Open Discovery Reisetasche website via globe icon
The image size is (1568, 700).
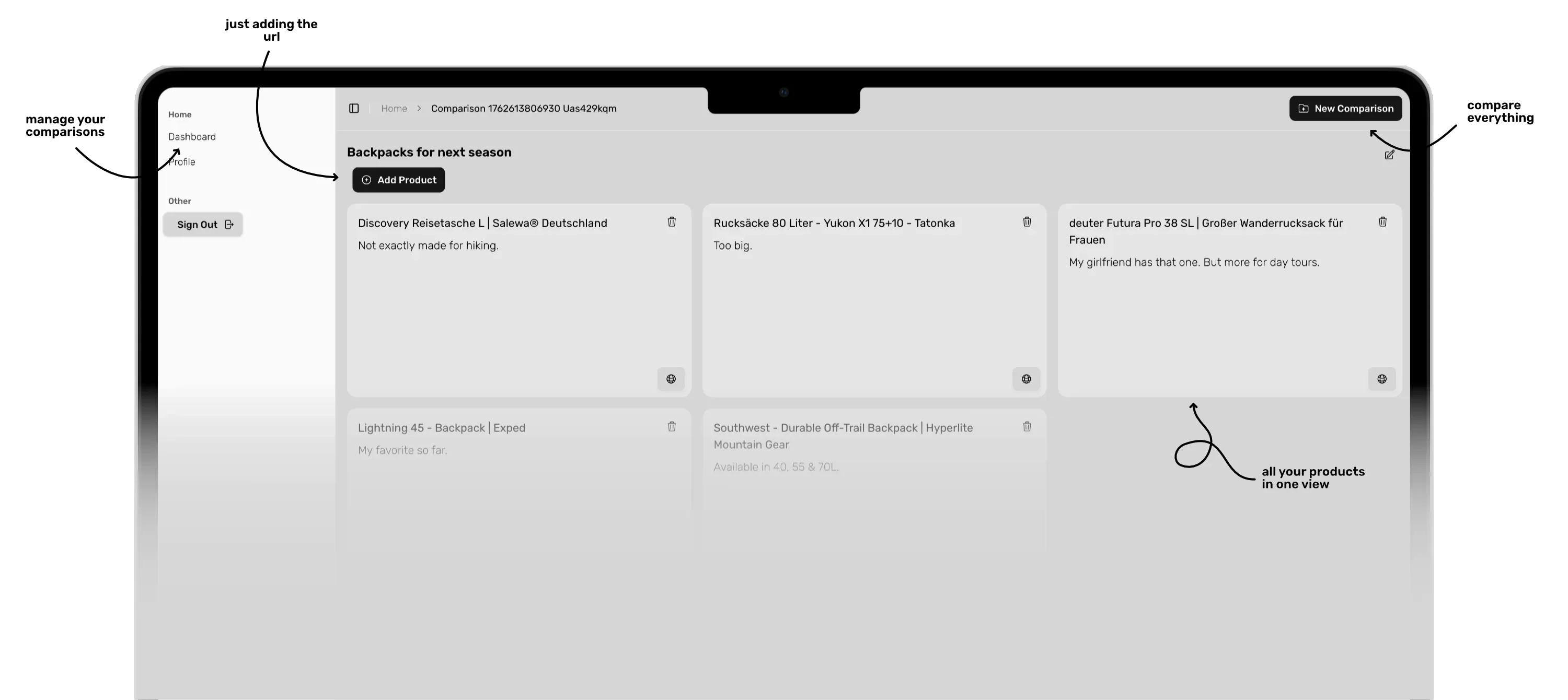(x=671, y=379)
